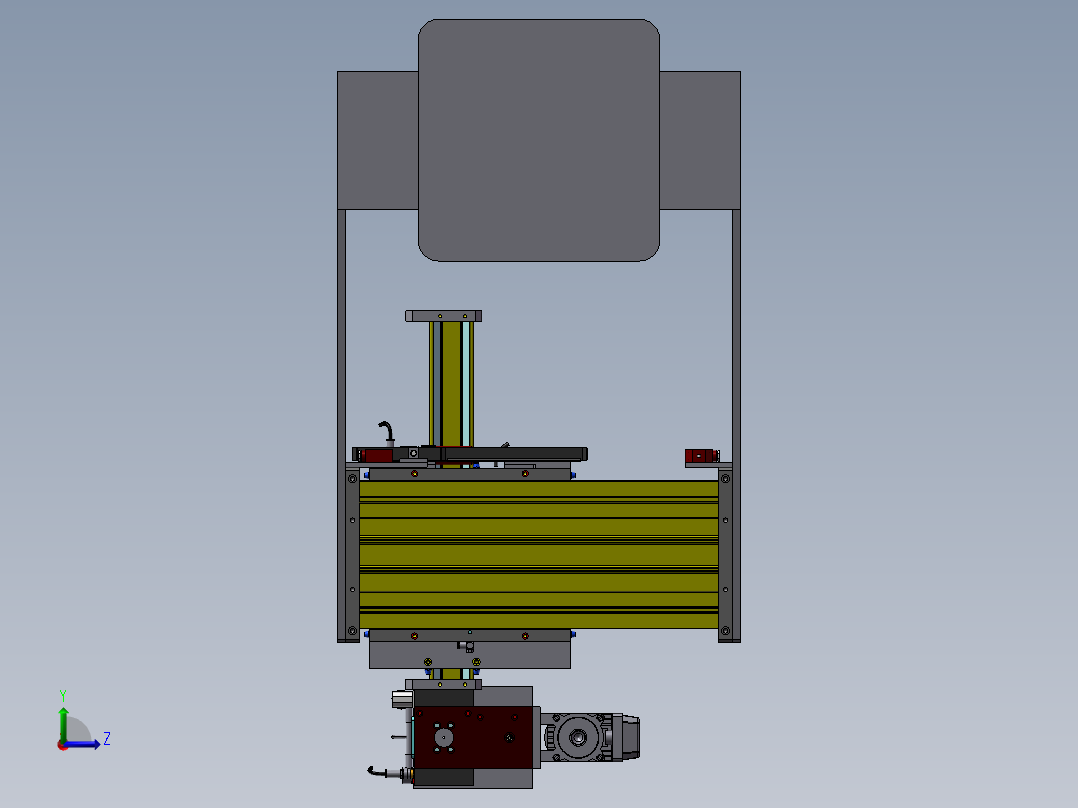Click the red origin dot of the triad
This screenshot has height=808, width=1078.
(x=62, y=744)
